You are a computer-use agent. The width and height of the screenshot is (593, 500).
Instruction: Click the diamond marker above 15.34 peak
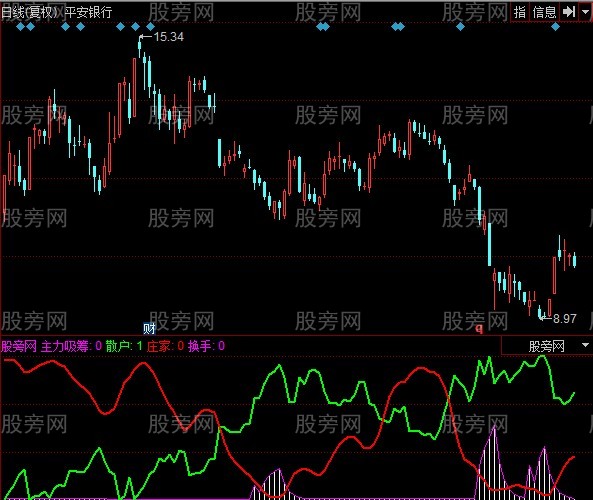(x=135, y=27)
